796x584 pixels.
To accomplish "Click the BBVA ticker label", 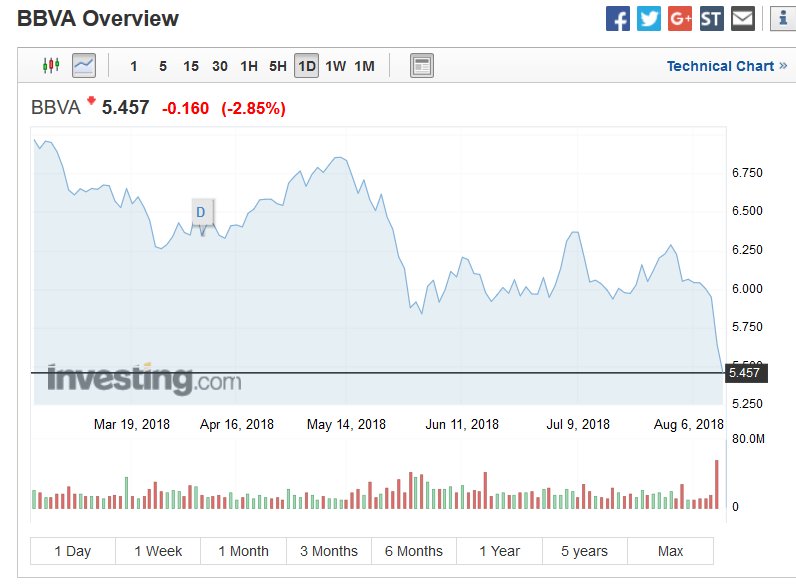I will [x=56, y=108].
